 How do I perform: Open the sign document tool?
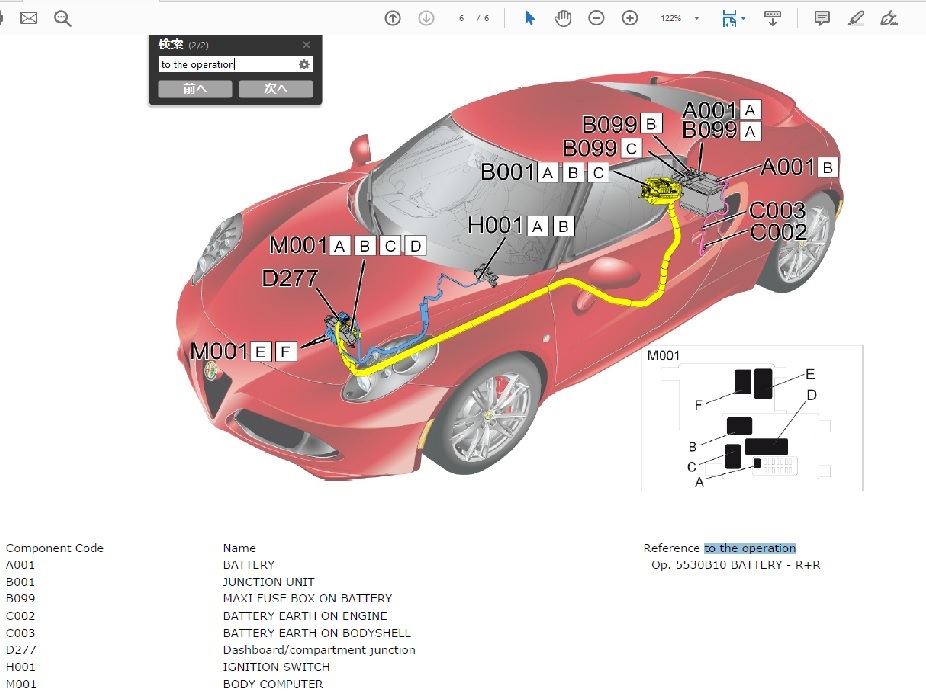[x=889, y=18]
